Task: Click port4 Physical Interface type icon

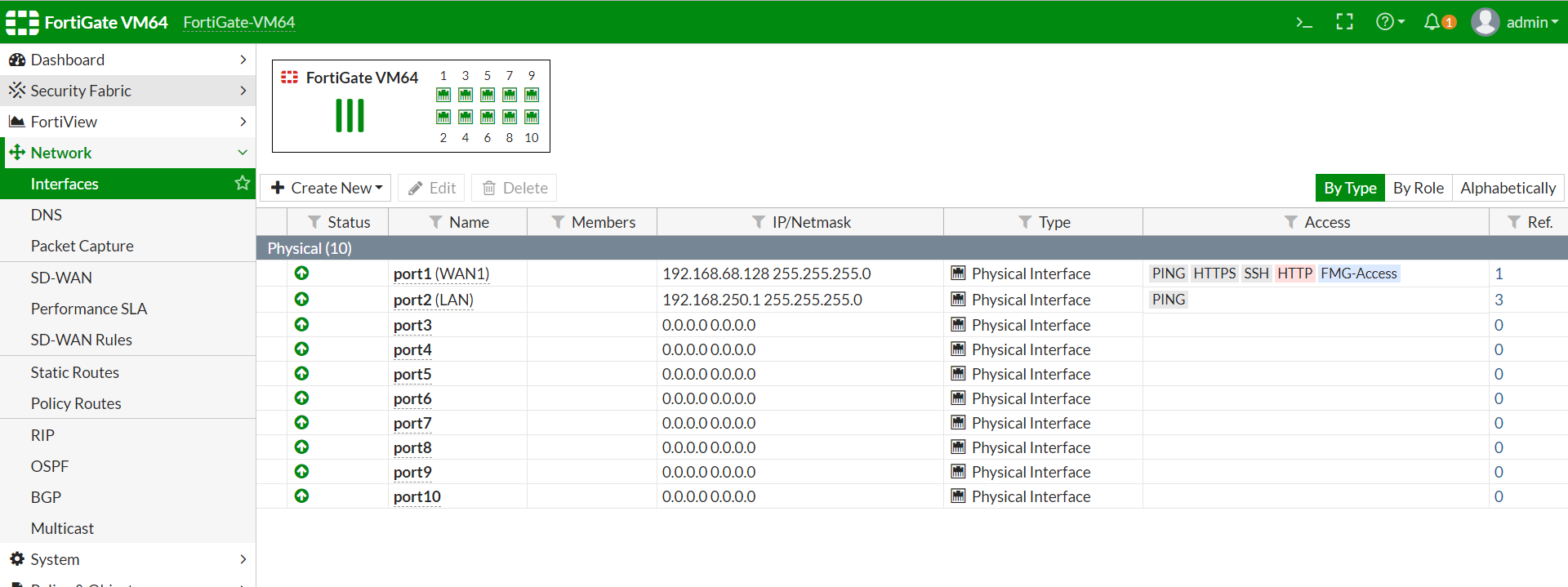Action: click(958, 349)
